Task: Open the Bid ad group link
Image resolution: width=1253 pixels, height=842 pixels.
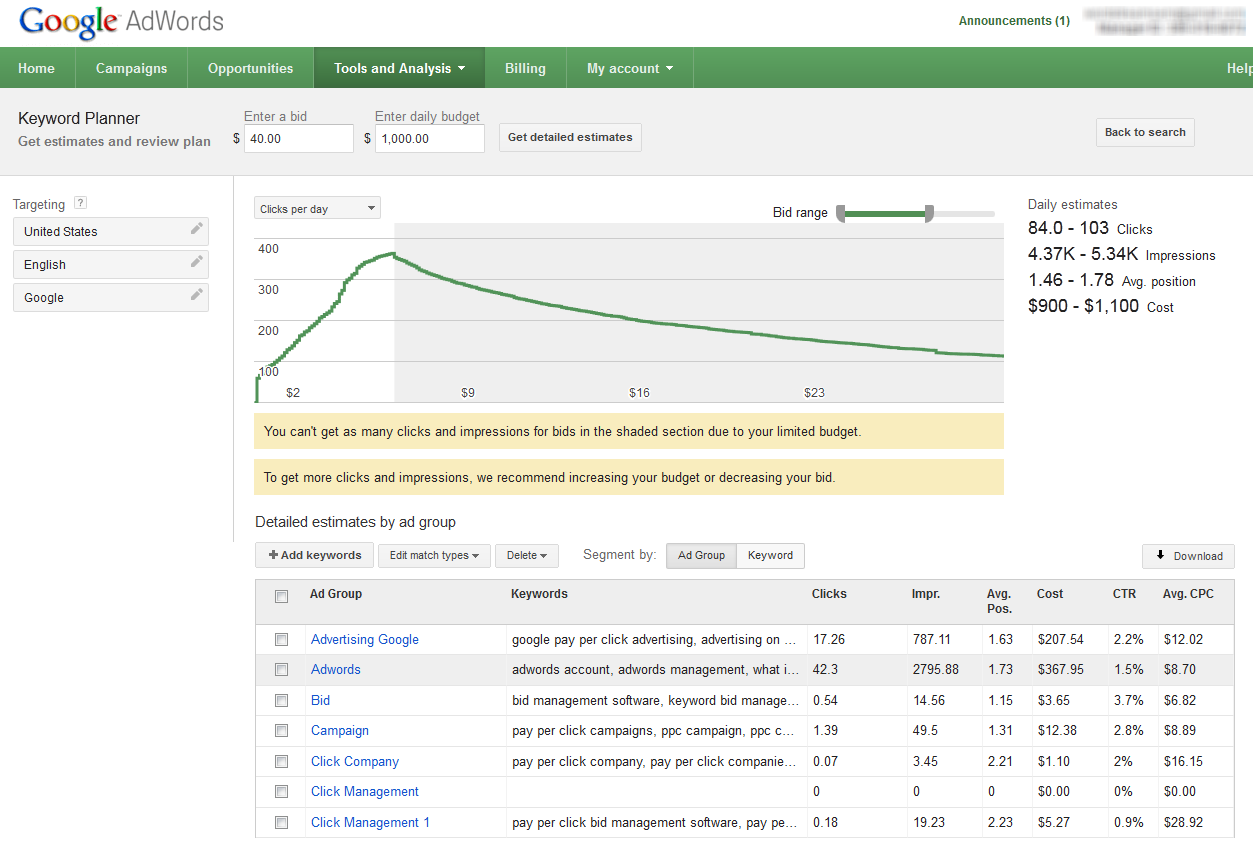Action: [320, 700]
